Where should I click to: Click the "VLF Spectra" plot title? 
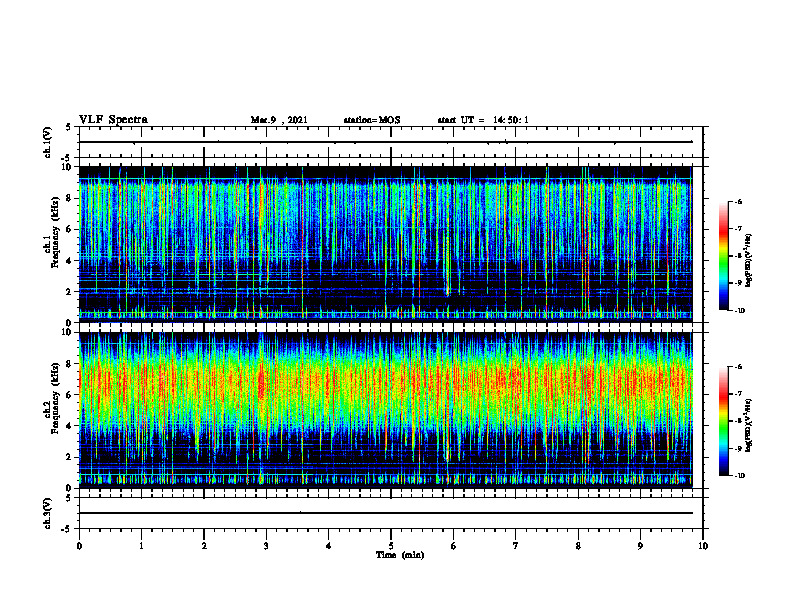click(x=113, y=120)
